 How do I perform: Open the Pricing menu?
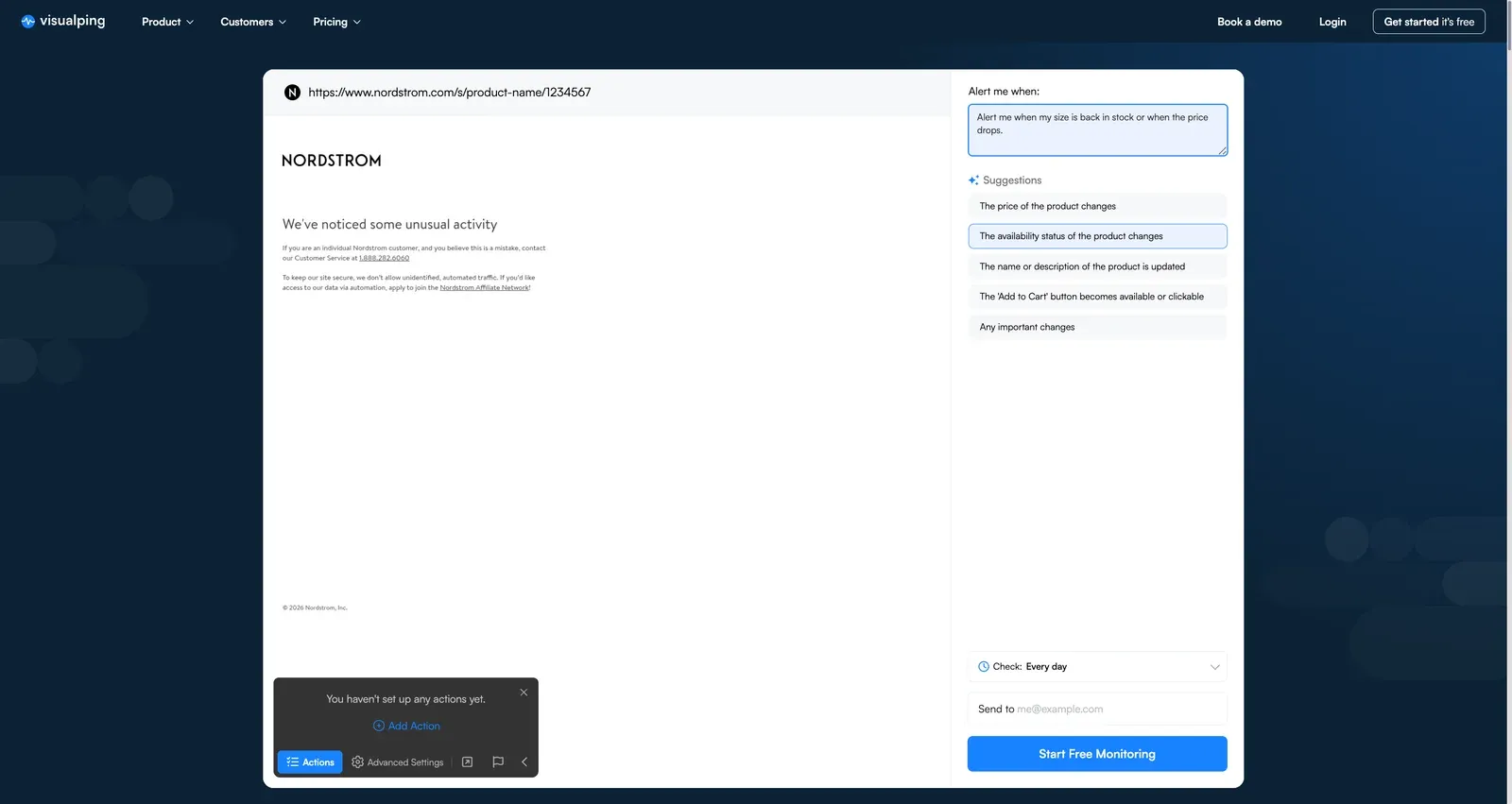(336, 22)
